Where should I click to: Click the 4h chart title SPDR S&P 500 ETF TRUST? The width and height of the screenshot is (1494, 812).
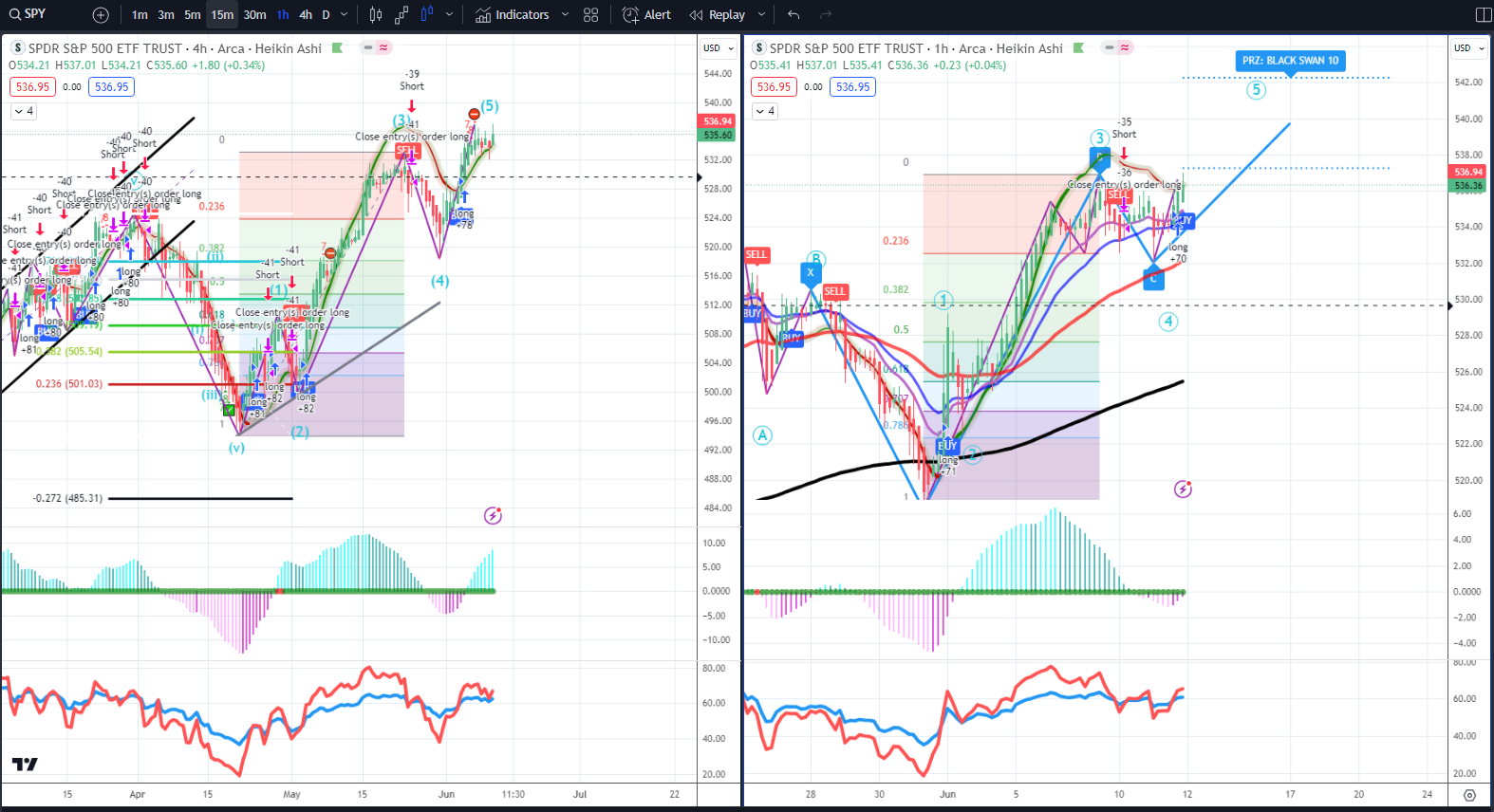105,48
